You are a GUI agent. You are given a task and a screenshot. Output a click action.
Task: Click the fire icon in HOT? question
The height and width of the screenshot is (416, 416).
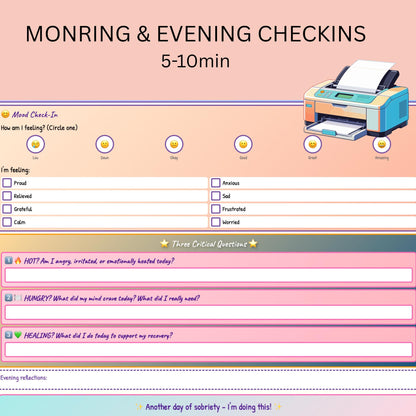[18, 260]
